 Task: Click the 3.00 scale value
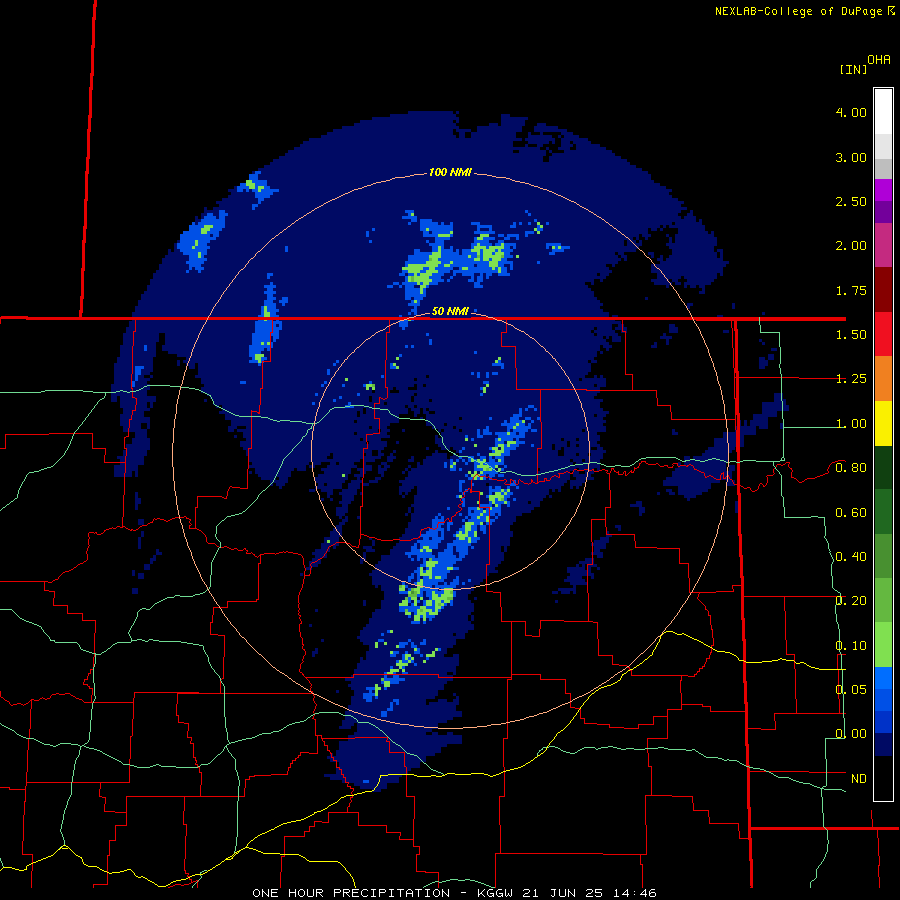coord(851,157)
